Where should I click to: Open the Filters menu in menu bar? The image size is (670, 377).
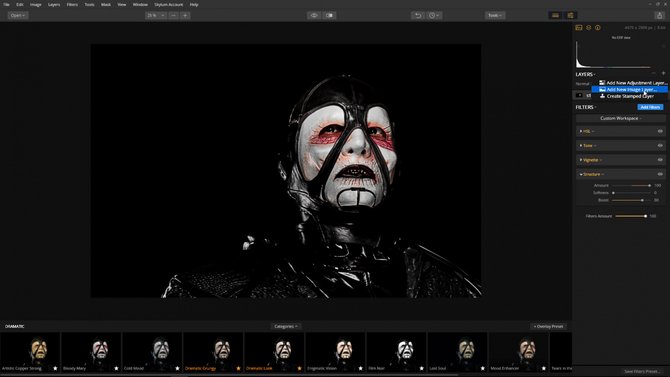tap(72, 4)
